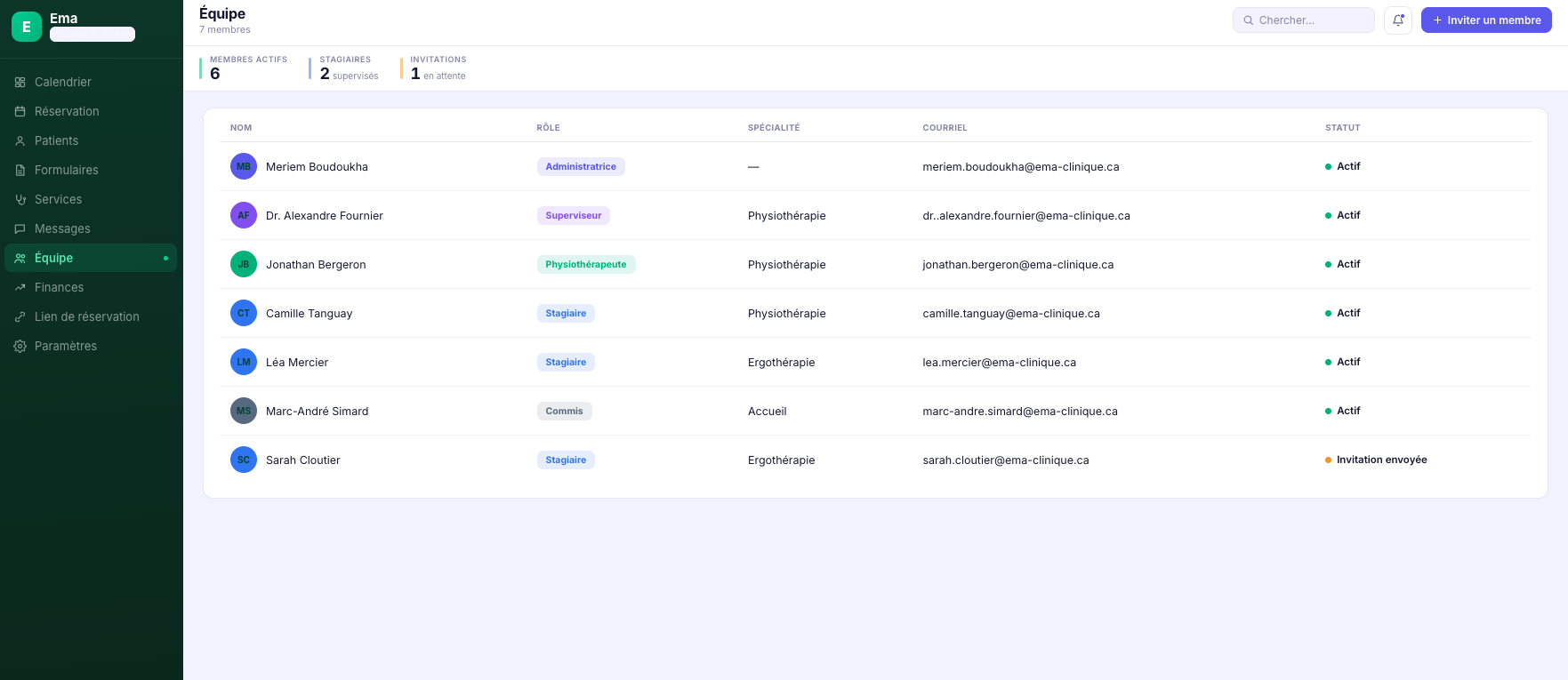The image size is (1568, 680).
Task: Click the Équipe icon in the sidebar
Action: (20, 258)
